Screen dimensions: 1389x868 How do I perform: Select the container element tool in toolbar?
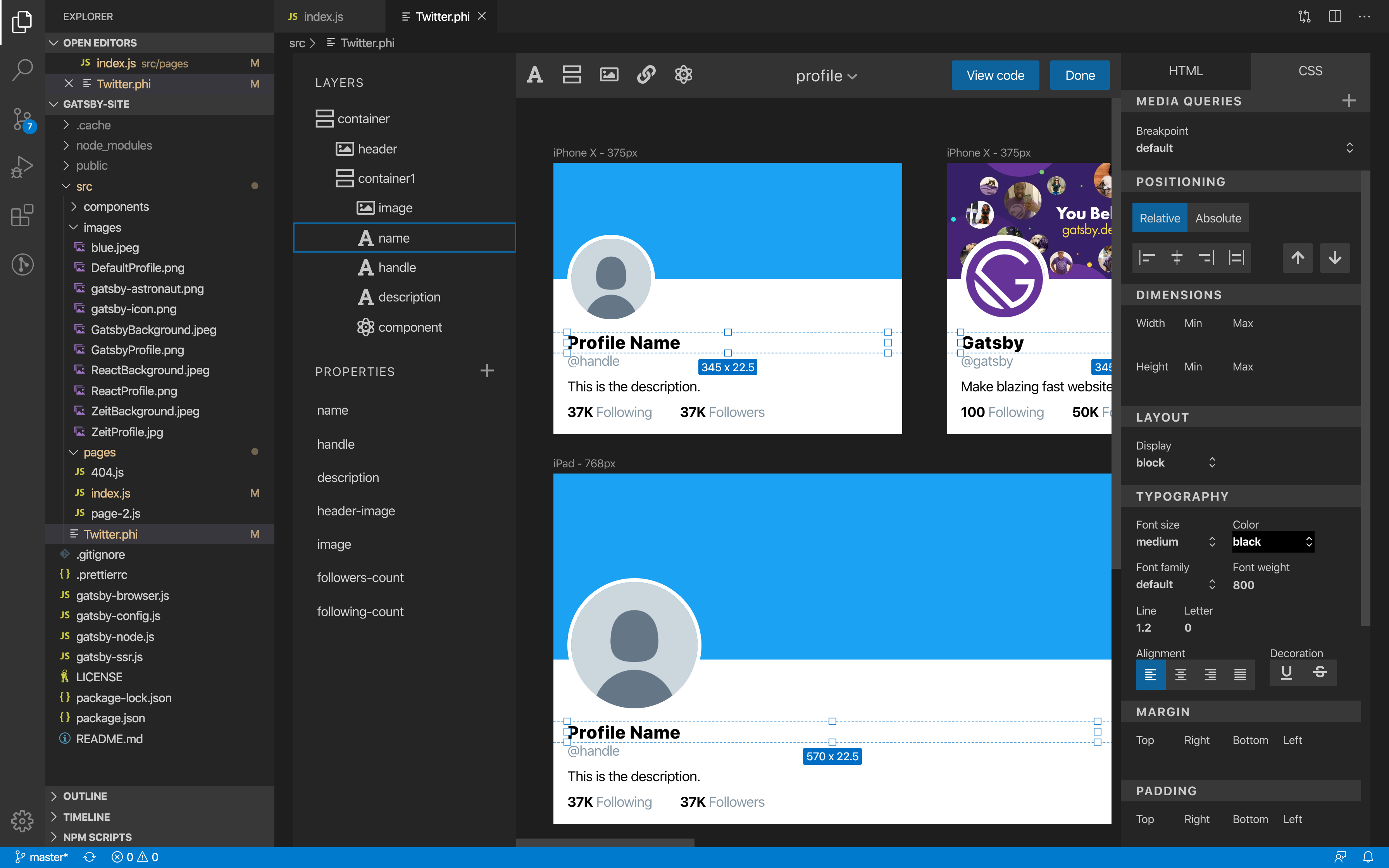[x=572, y=75]
